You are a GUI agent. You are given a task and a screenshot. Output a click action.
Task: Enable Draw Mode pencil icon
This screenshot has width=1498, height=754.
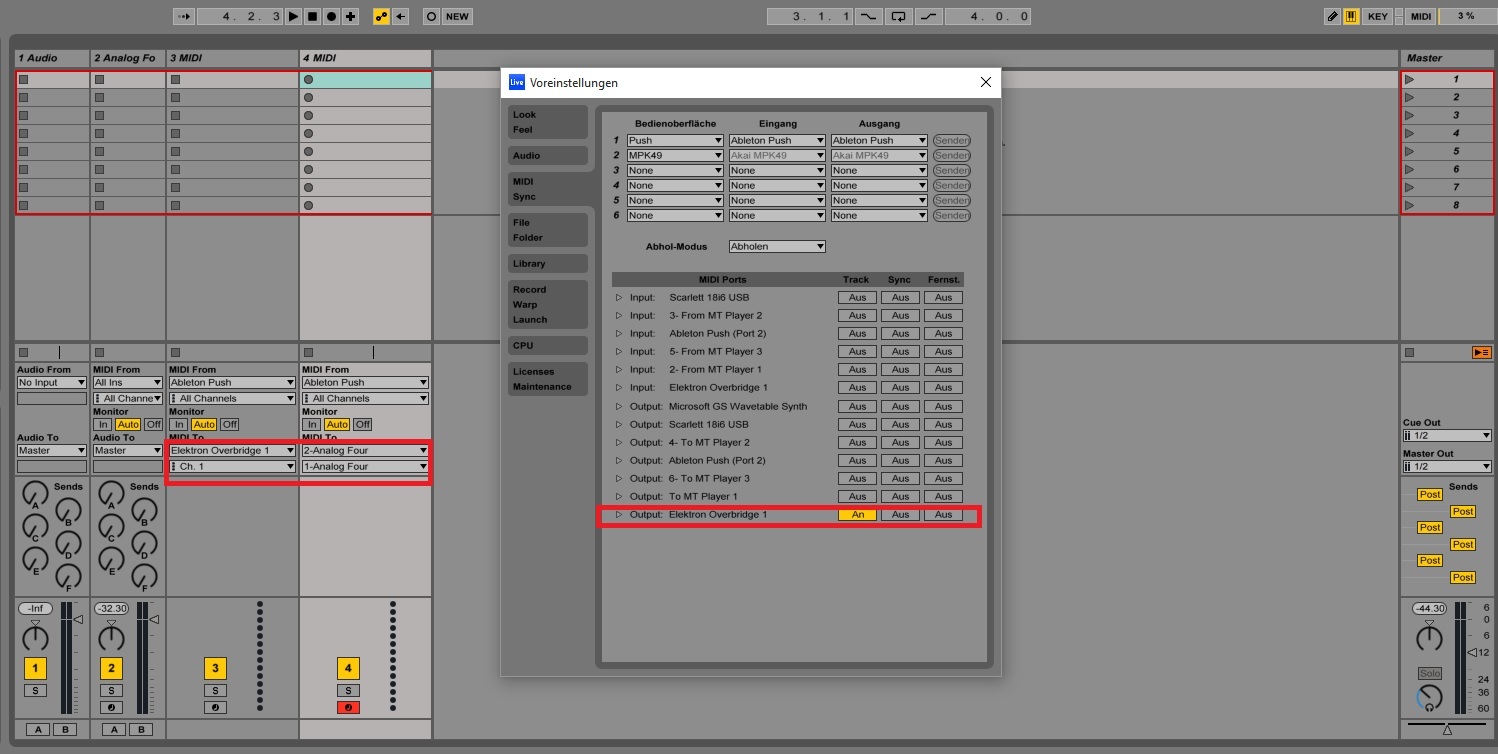point(1332,16)
